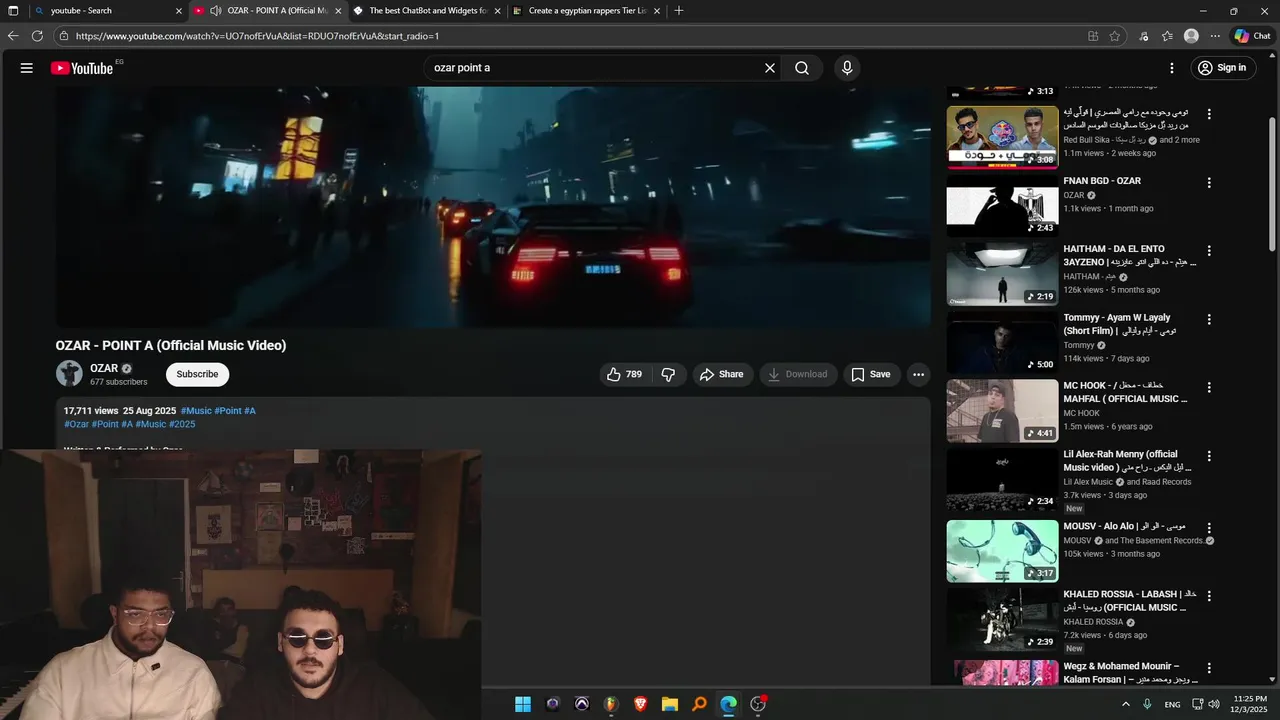Add page to favorites star icon
Viewport: 1280px width, 720px height.
[1115, 36]
